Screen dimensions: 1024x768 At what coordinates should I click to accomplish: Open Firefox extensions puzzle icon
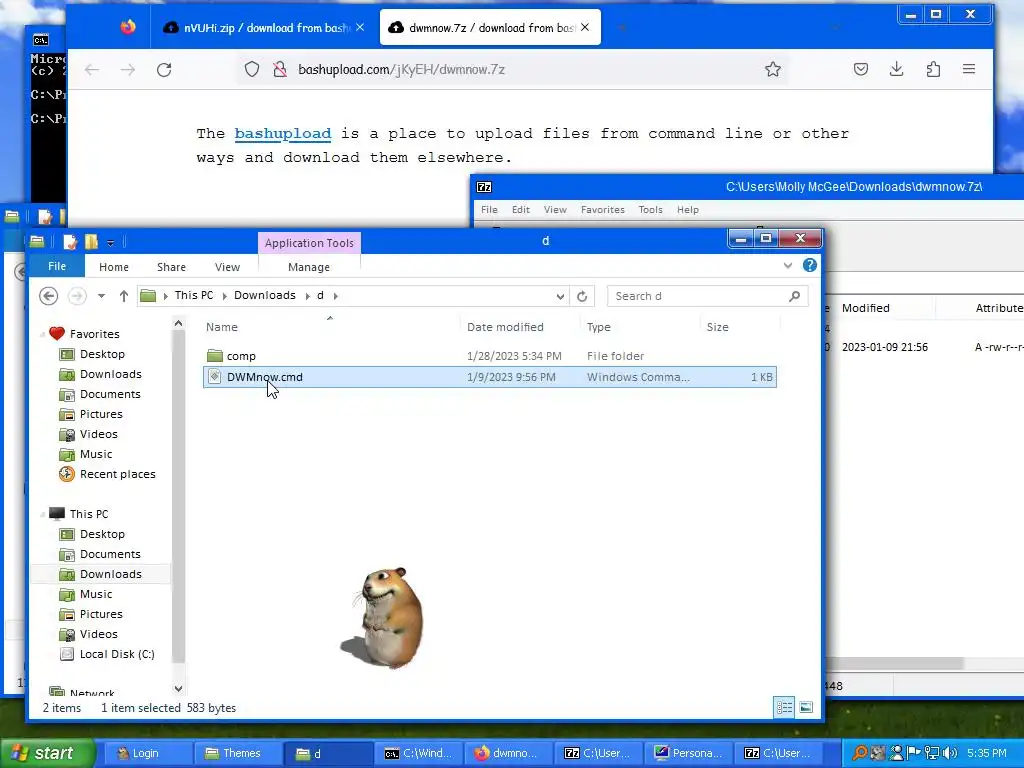point(933,69)
